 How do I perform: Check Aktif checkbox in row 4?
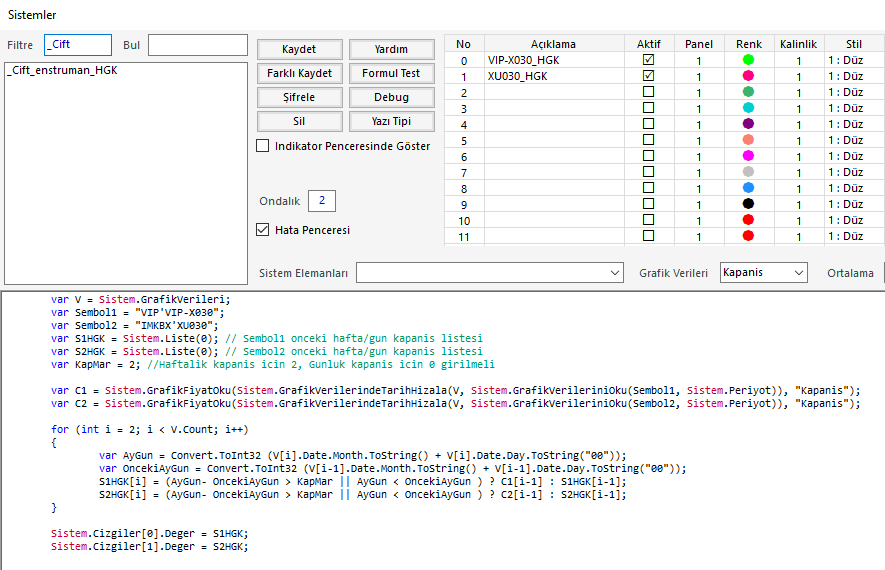pyautogui.click(x=649, y=124)
